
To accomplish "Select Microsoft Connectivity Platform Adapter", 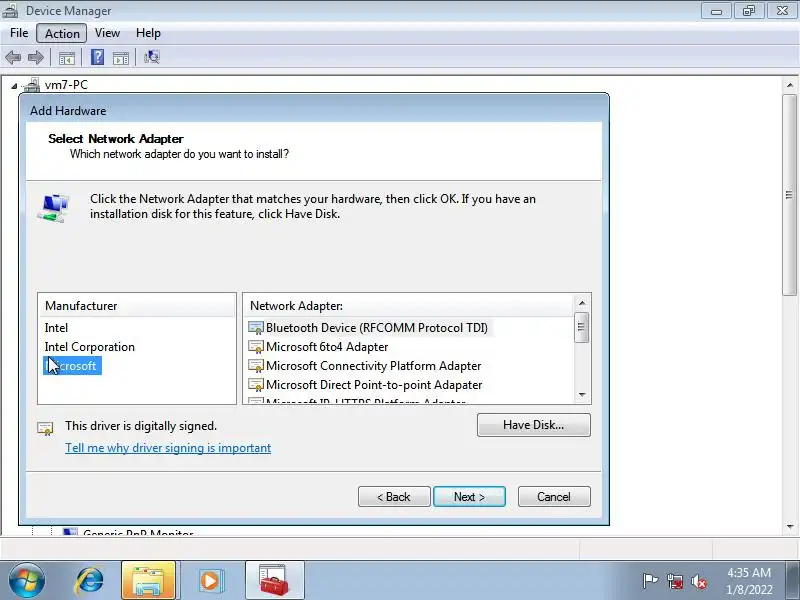I will tap(373, 366).
